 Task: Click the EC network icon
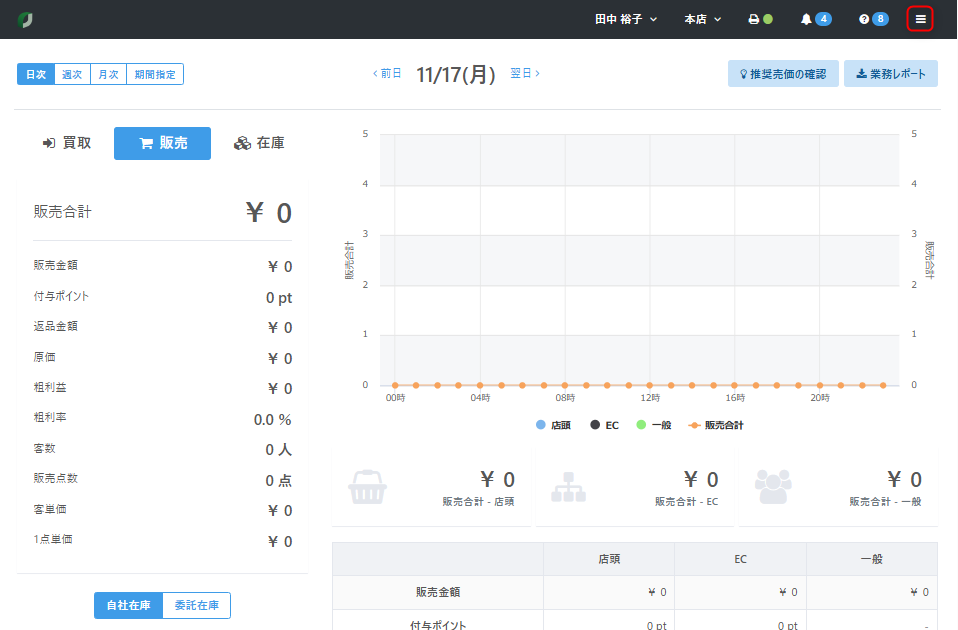pyautogui.click(x=568, y=487)
